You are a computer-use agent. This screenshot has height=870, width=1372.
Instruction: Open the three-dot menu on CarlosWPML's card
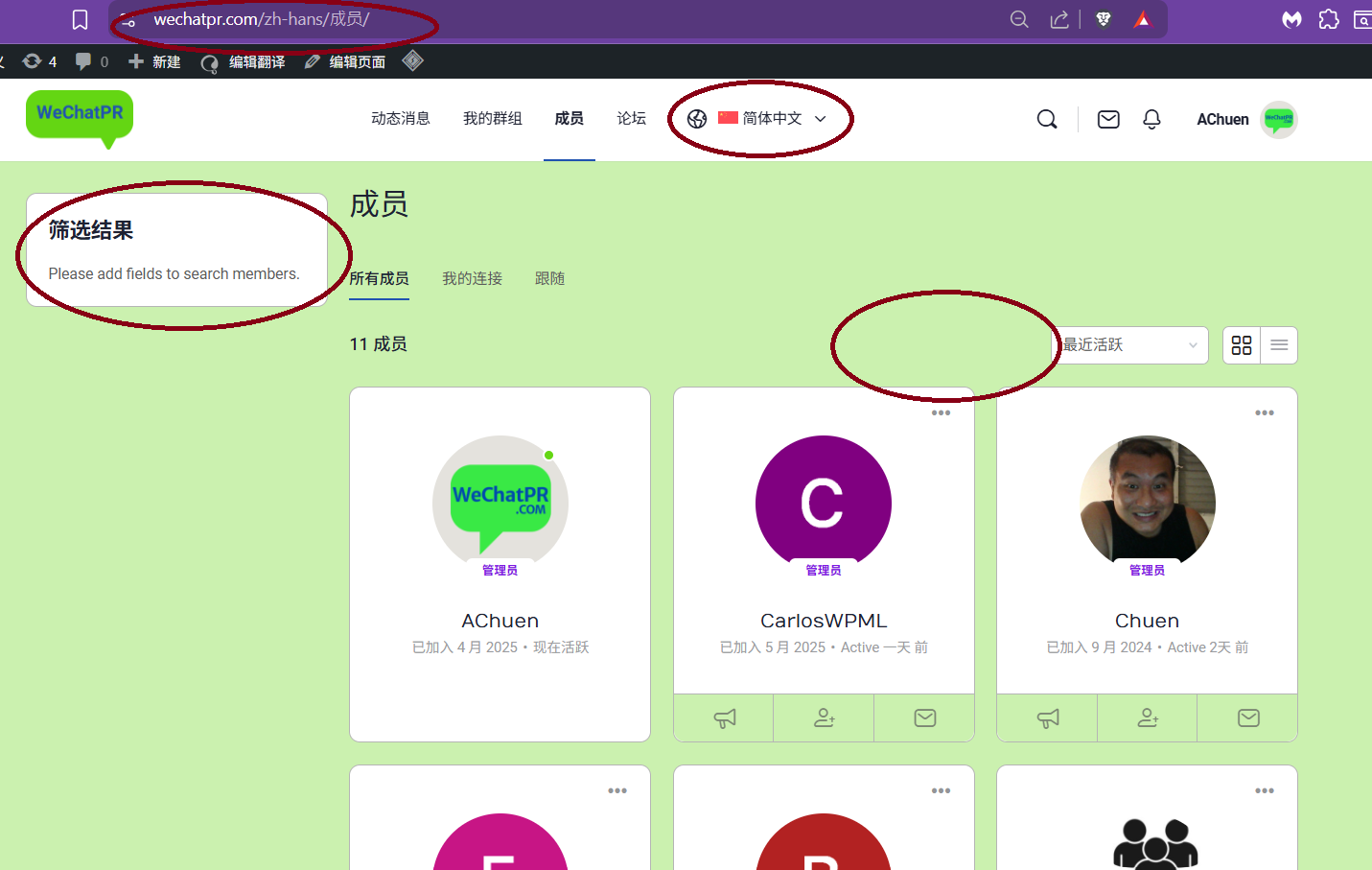941,413
